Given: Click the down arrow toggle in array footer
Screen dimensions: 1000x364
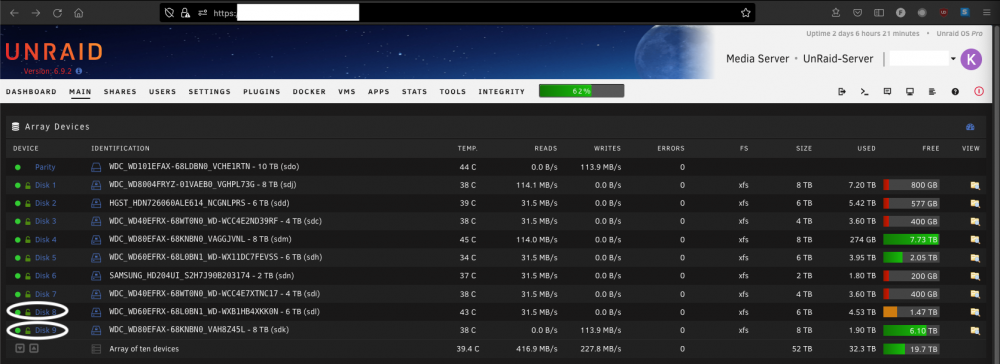Looking at the screenshot, I should click(x=20, y=349).
